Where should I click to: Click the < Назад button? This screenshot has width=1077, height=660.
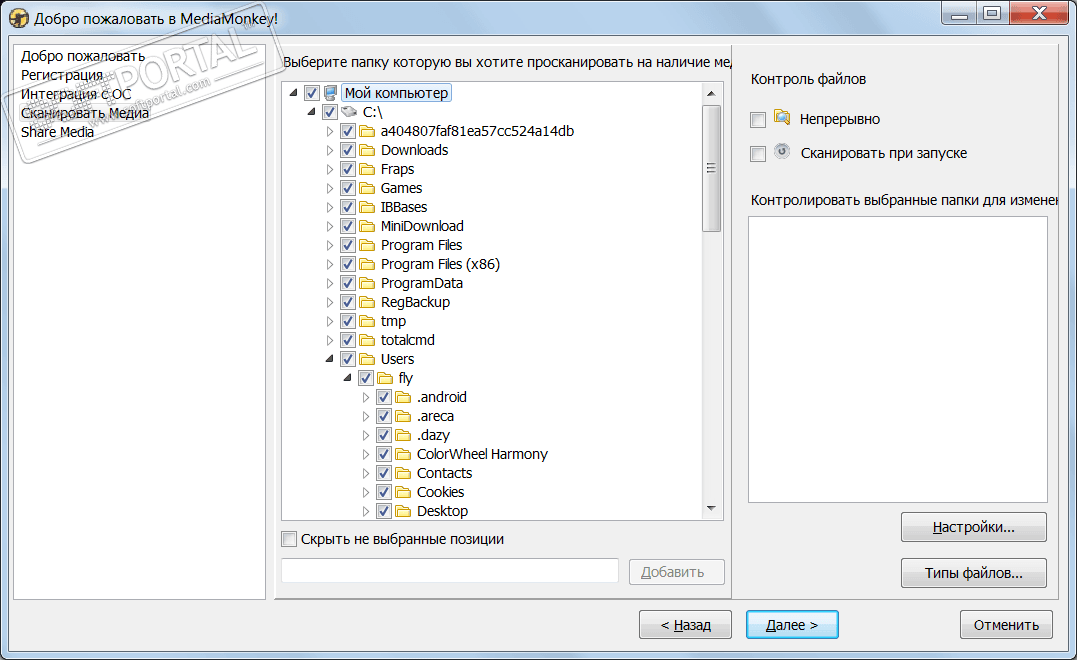coord(685,625)
